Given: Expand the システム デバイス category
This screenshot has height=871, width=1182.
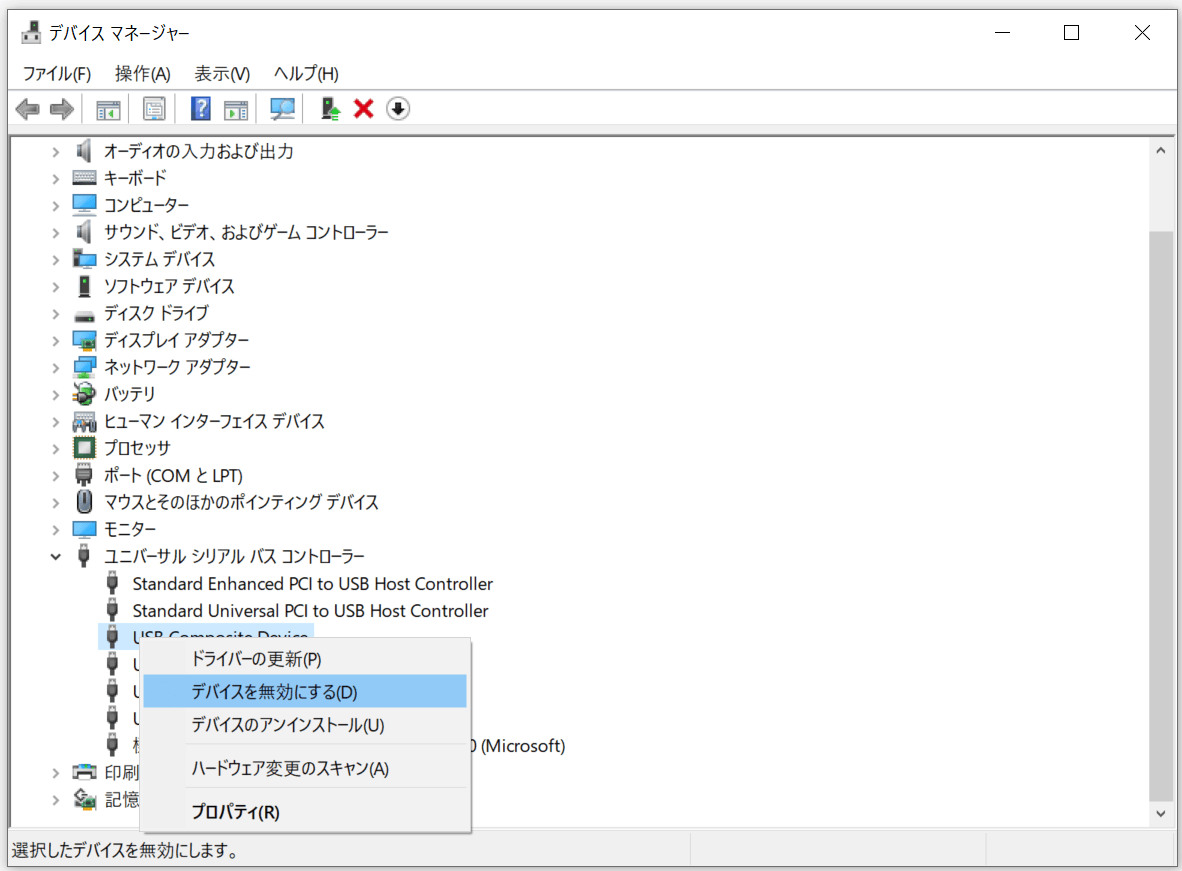Looking at the screenshot, I should pyautogui.click(x=55, y=259).
